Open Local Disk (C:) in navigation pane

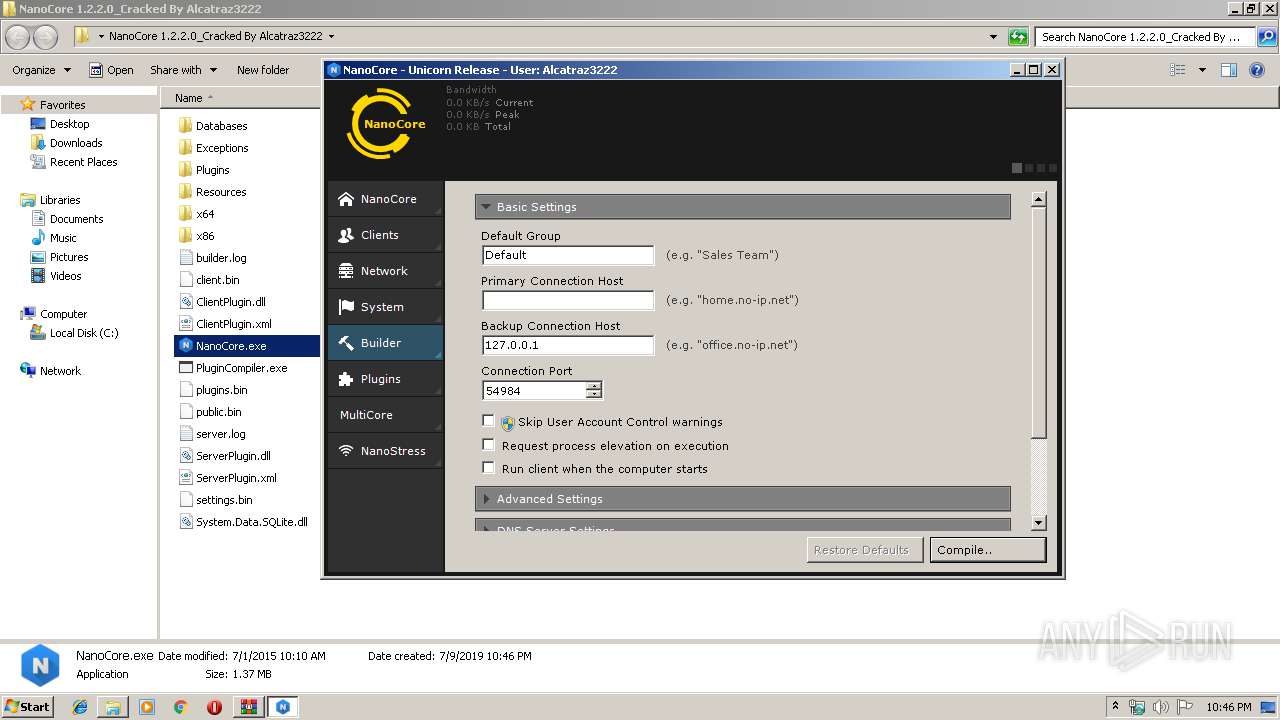pyautogui.click(x=84, y=333)
